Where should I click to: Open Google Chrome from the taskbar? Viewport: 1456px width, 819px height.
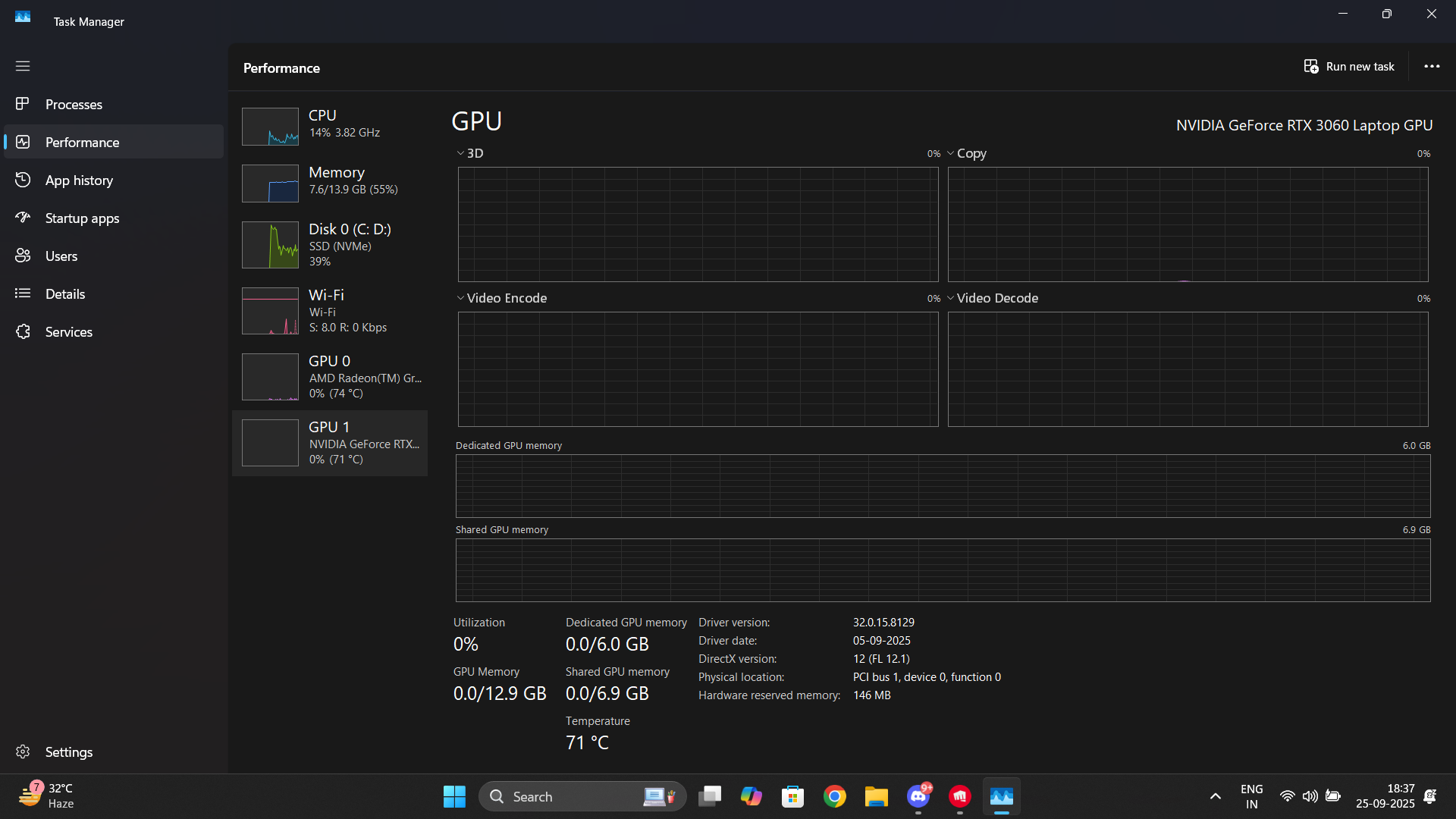[835, 796]
